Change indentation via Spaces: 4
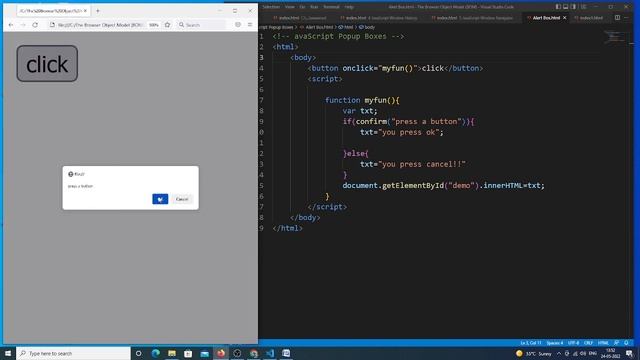This screenshot has width=640, height=360. click(555, 343)
